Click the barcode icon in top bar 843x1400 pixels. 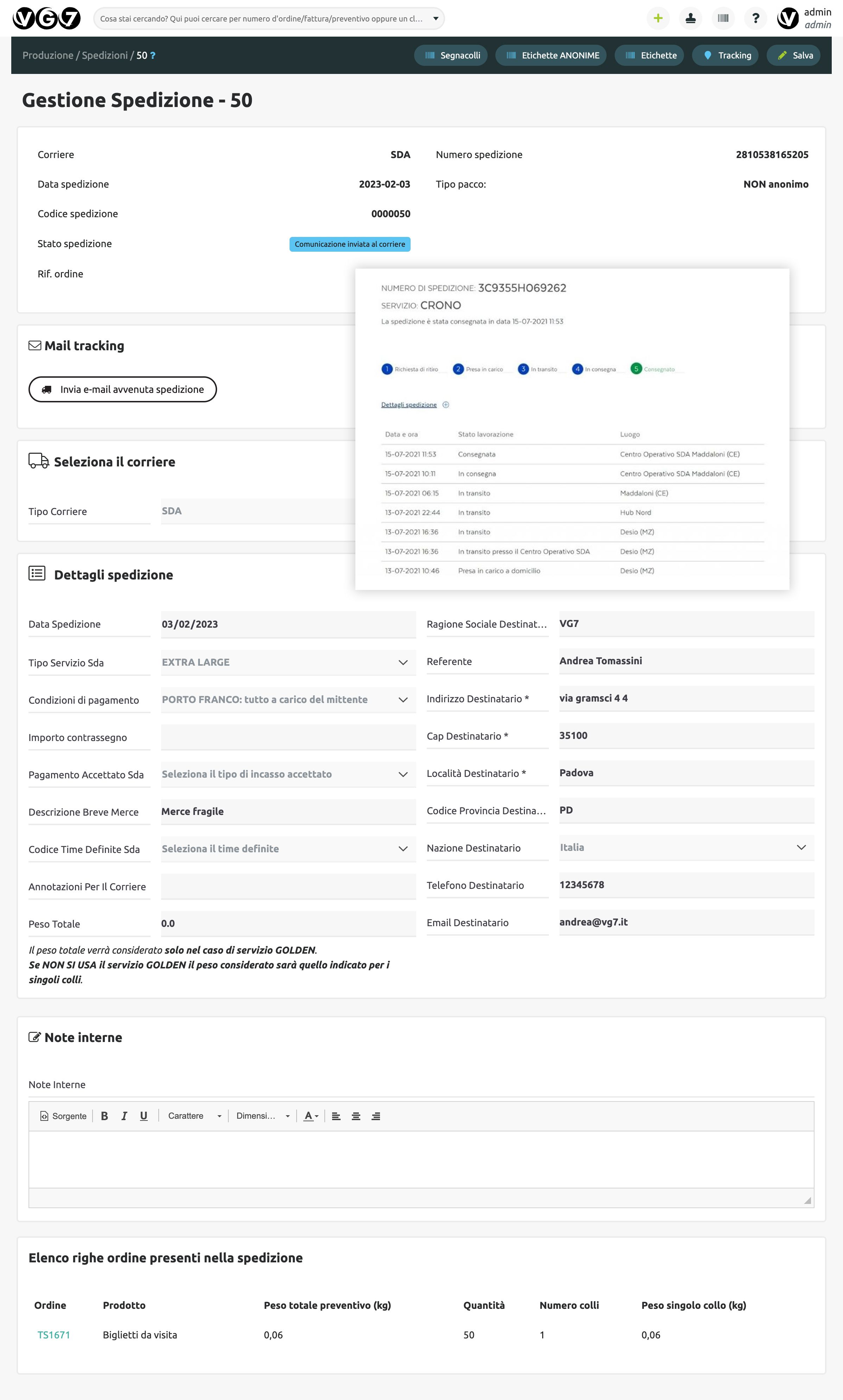723,18
